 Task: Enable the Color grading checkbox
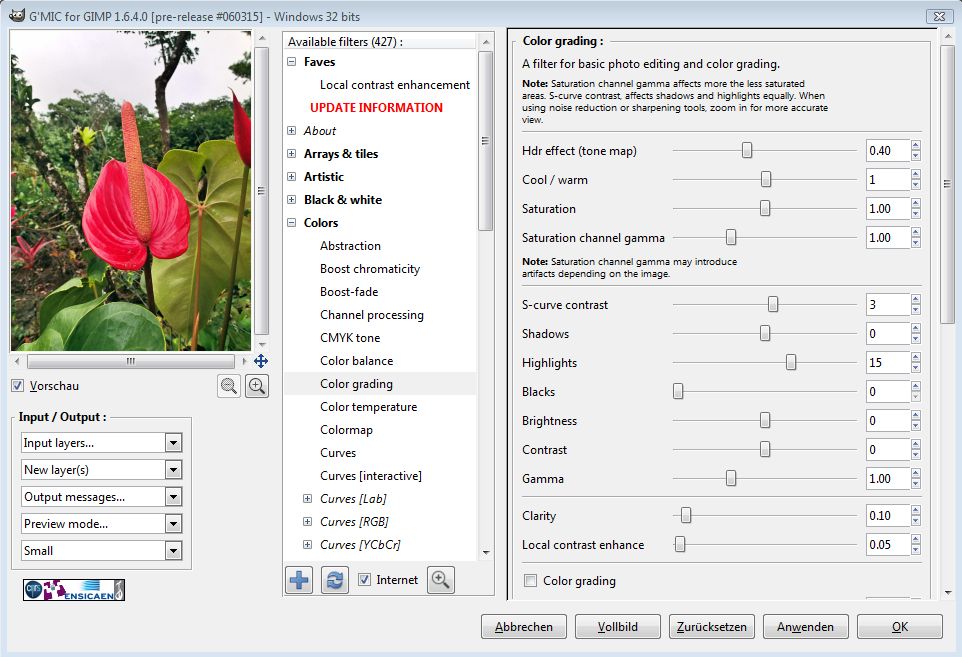(x=531, y=580)
